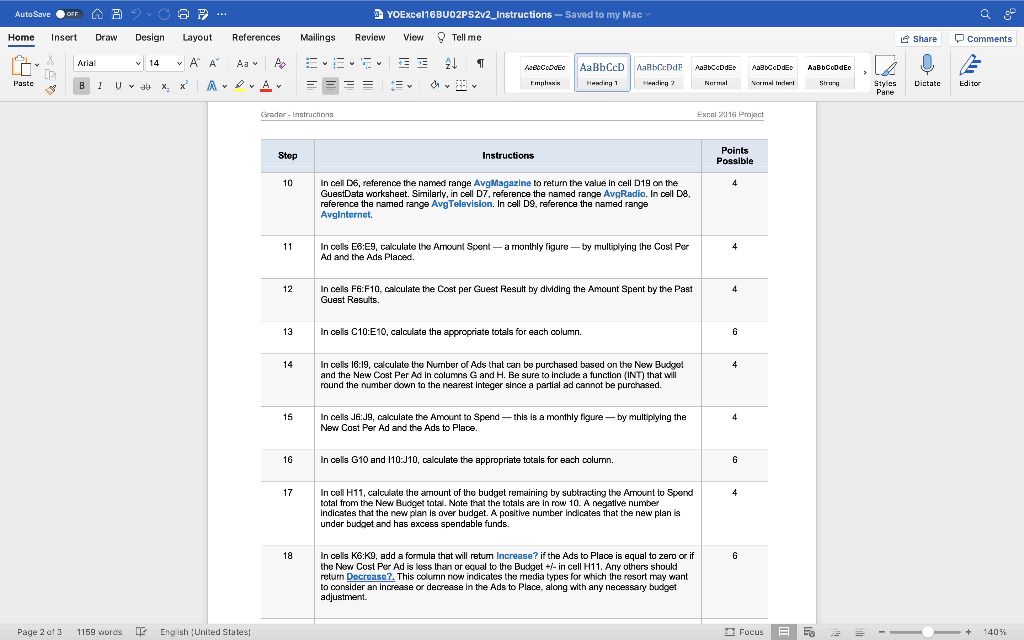Image resolution: width=1024 pixels, height=640 pixels.
Task: Toggle the AutoSave switch
Action: [x=68, y=14]
